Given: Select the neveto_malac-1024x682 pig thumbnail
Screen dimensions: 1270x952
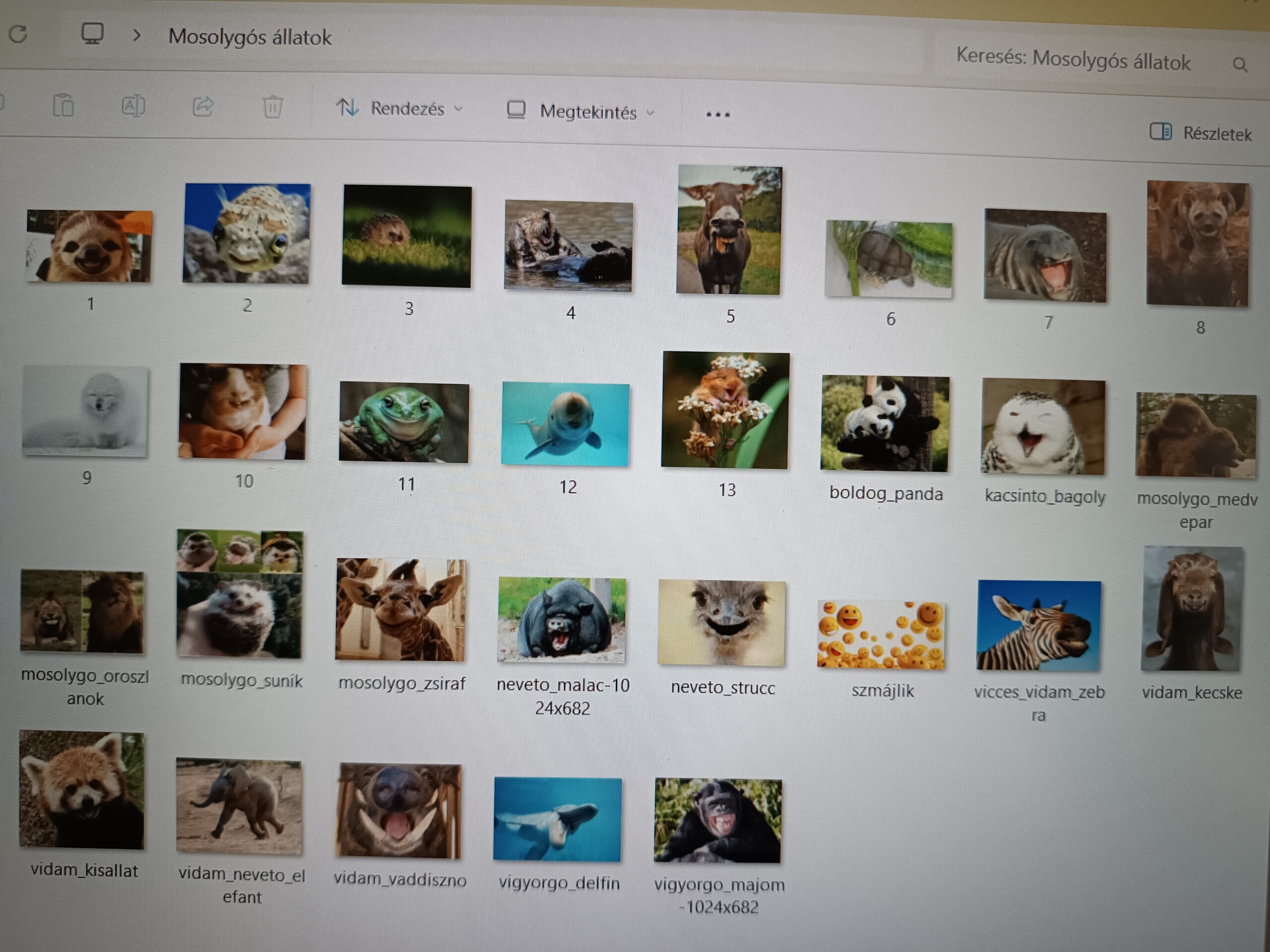Looking at the screenshot, I should pyautogui.click(x=562, y=620).
